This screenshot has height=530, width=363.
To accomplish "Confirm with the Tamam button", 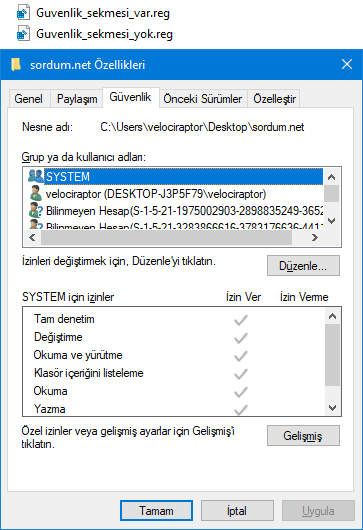I will coord(156,510).
